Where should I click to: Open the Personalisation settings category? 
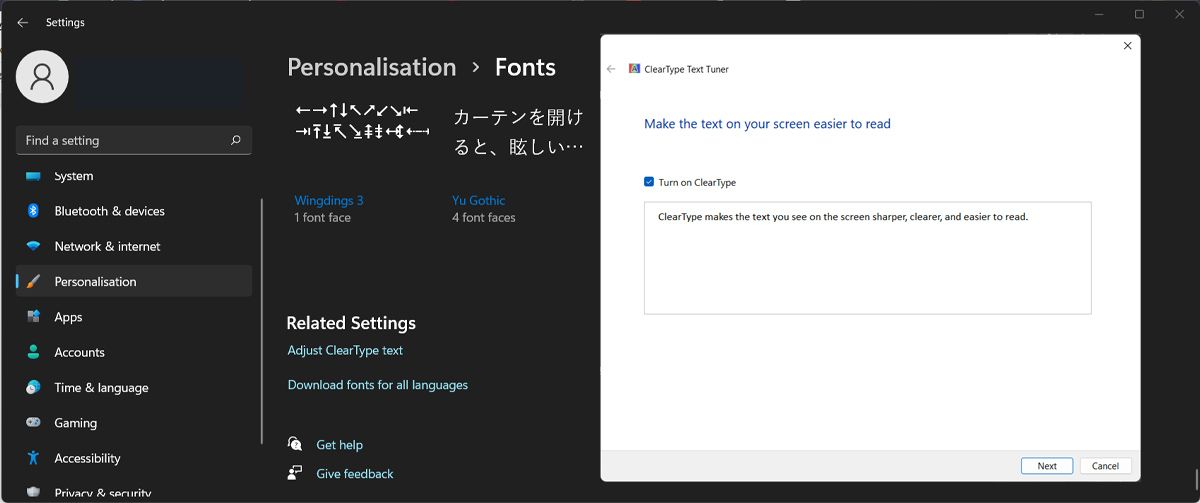pos(95,282)
